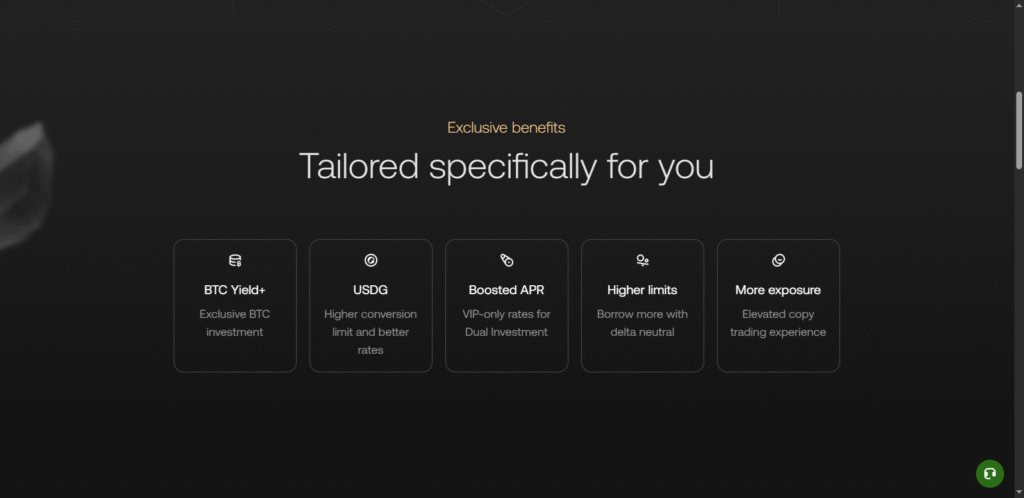Screen dimensions: 1024x498
Task: Click the 'Exclusive BTC investment' description
Action: tap(235, 323)
